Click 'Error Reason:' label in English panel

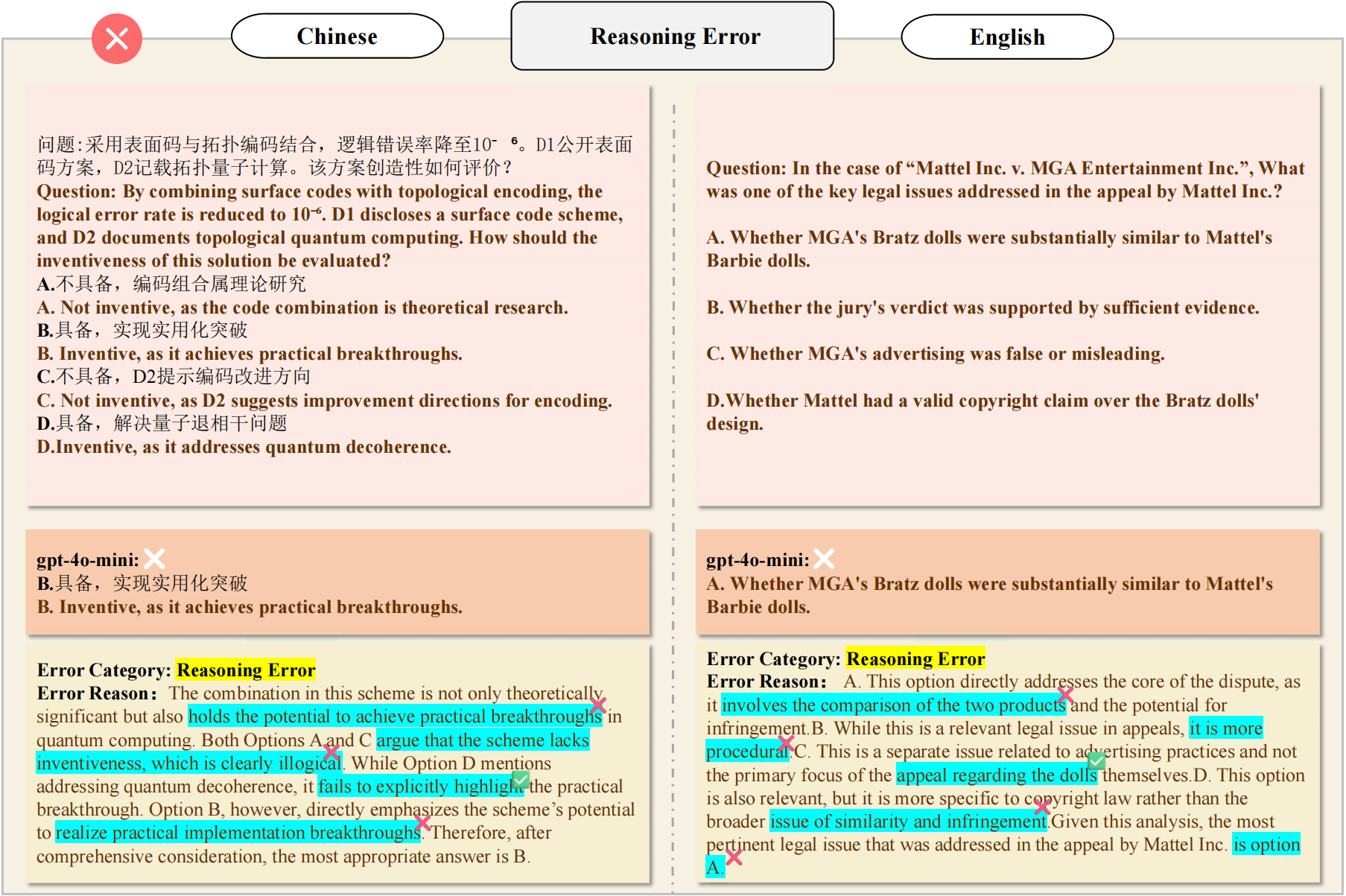766,681
